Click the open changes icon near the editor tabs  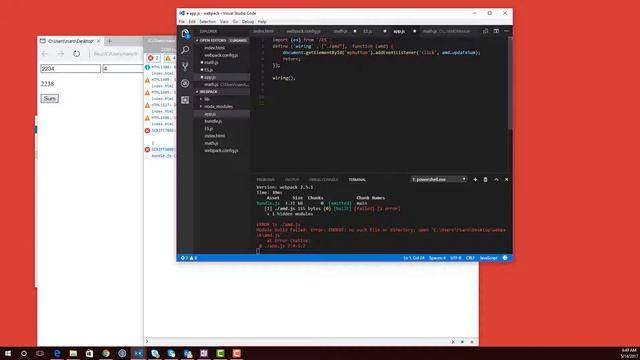485,31
